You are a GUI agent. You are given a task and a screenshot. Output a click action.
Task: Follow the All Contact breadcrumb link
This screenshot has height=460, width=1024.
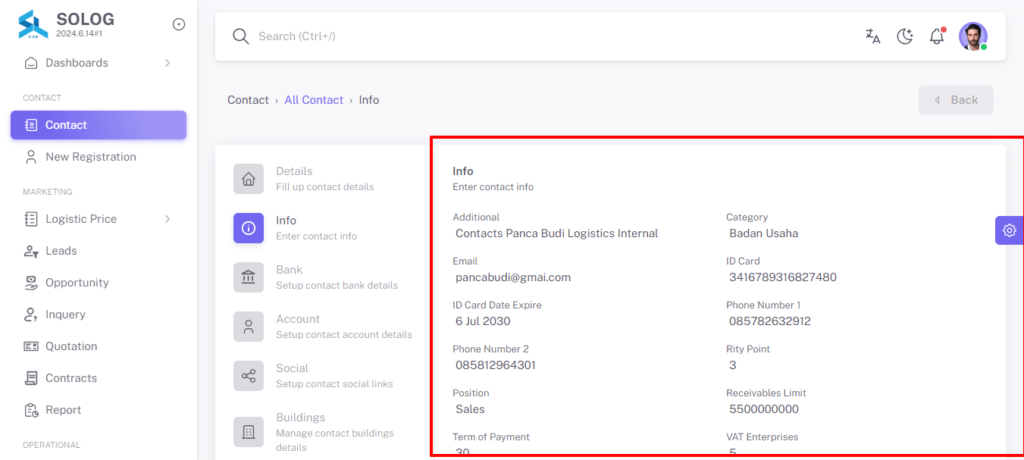[313, 100]
